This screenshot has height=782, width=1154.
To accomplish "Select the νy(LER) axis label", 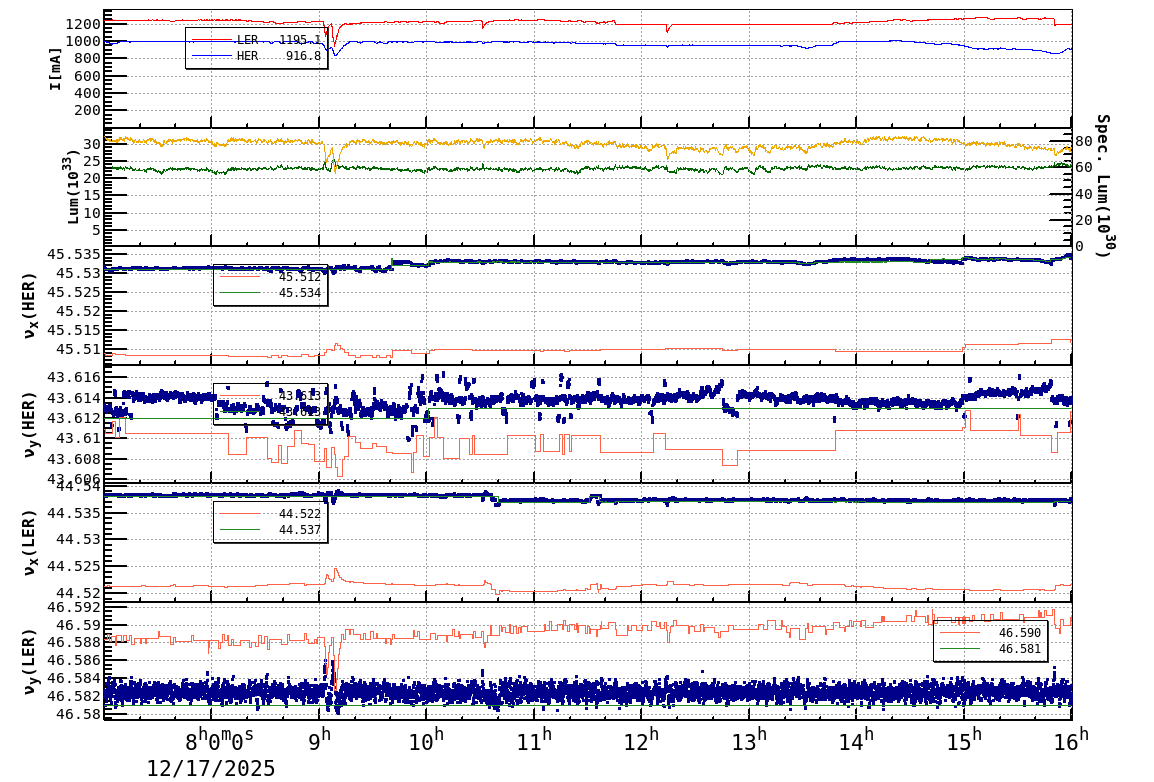I will (29, 661).
